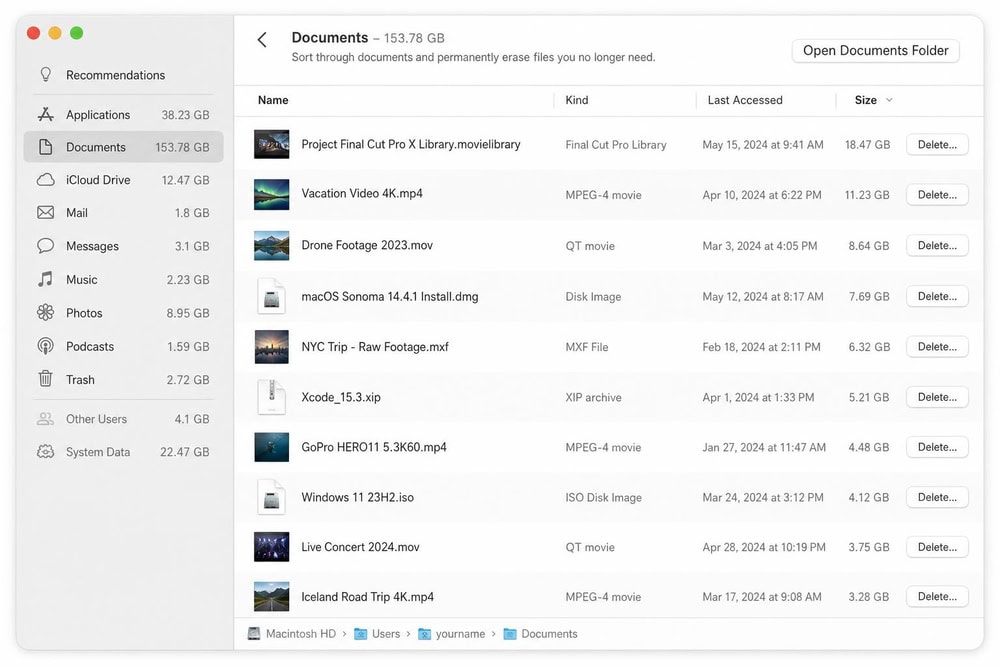This screenshot has width=1000, height=667.
Task: Sort by the Last Accessed column header
Action: click(x=745, y=100)
